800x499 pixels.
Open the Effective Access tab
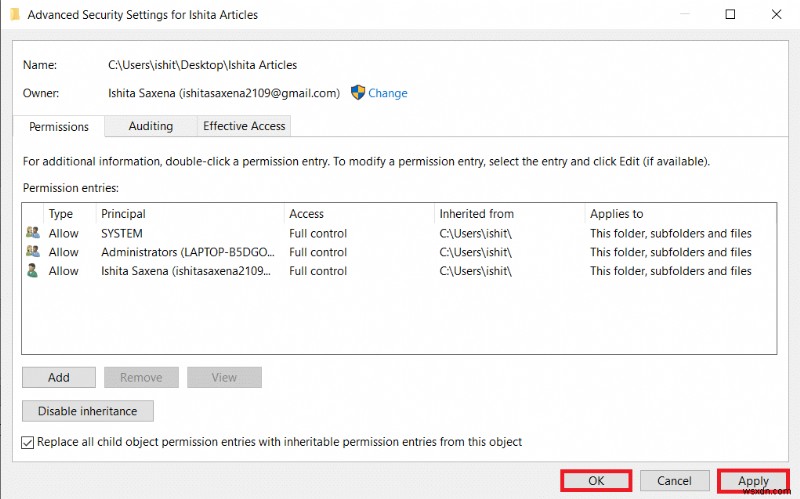point(244,126)
